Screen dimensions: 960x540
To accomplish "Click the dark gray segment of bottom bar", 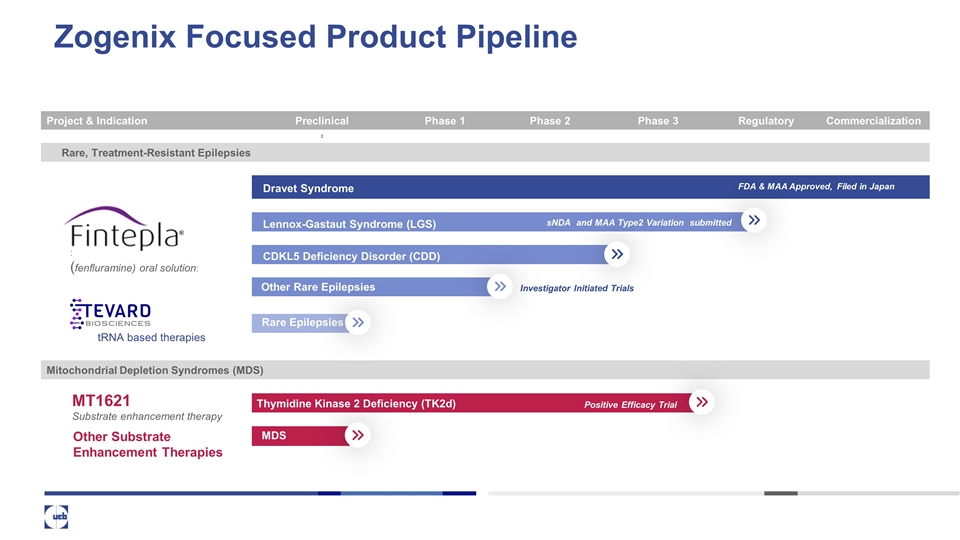I will 780,493.
